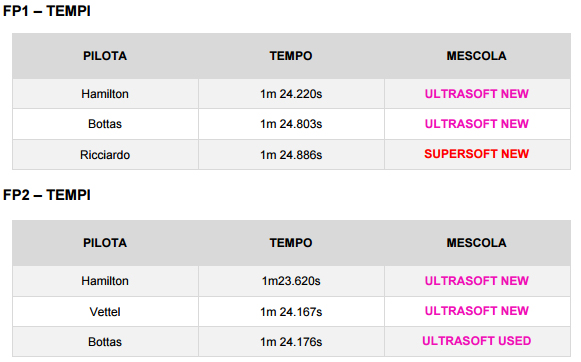581x362 pixels.
Task: Select the 1m 24.176s time cell
Action: tap(291, 342)
